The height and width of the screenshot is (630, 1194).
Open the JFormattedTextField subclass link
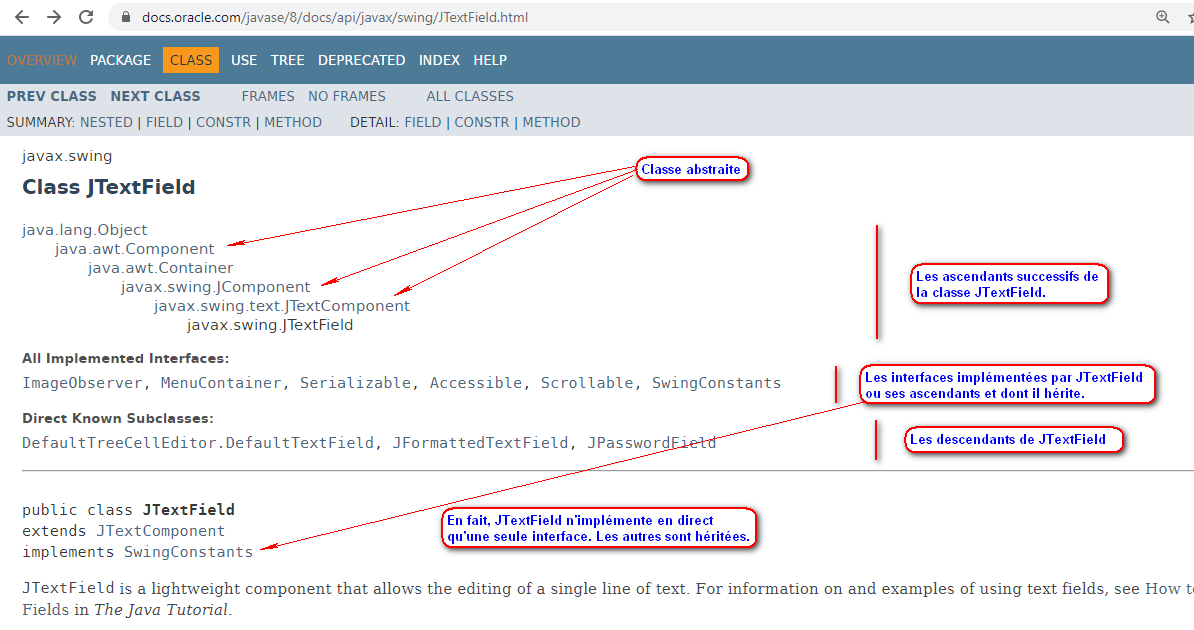pos(480,442)
